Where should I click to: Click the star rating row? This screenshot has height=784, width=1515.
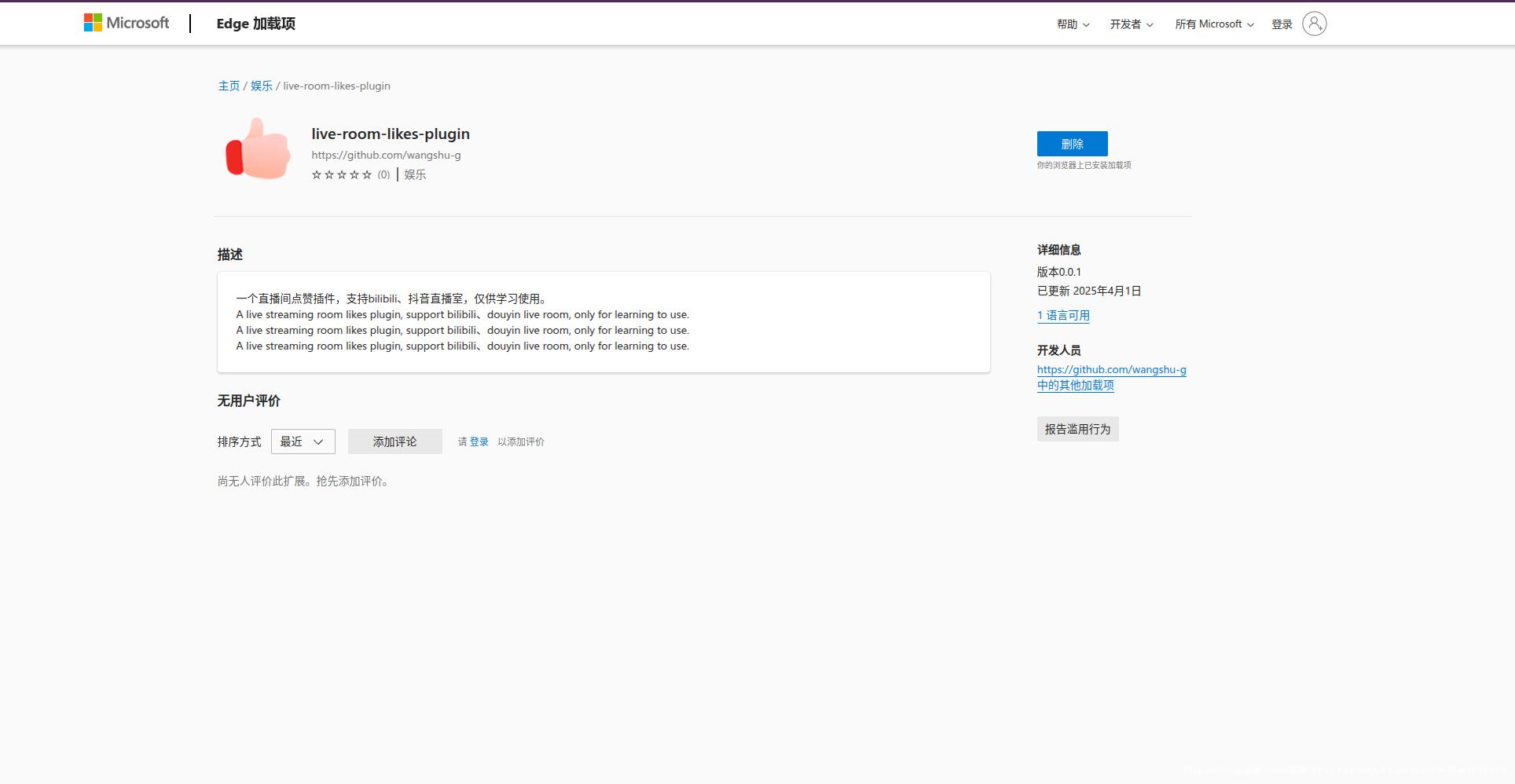coord(342,174)
